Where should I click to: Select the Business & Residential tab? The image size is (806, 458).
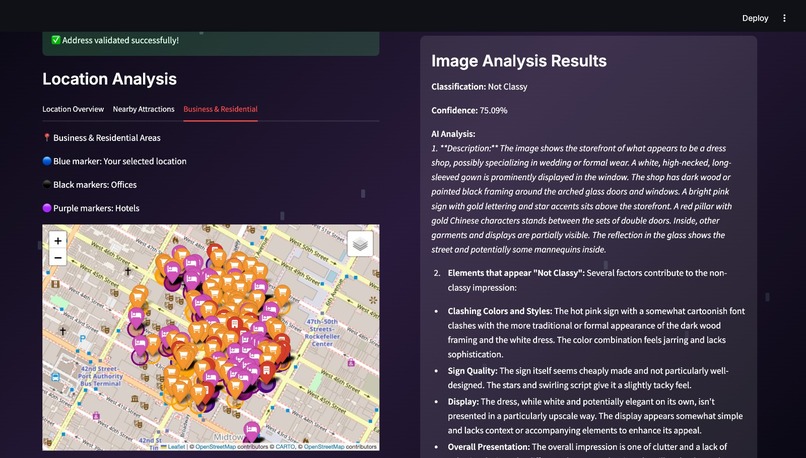221,109
